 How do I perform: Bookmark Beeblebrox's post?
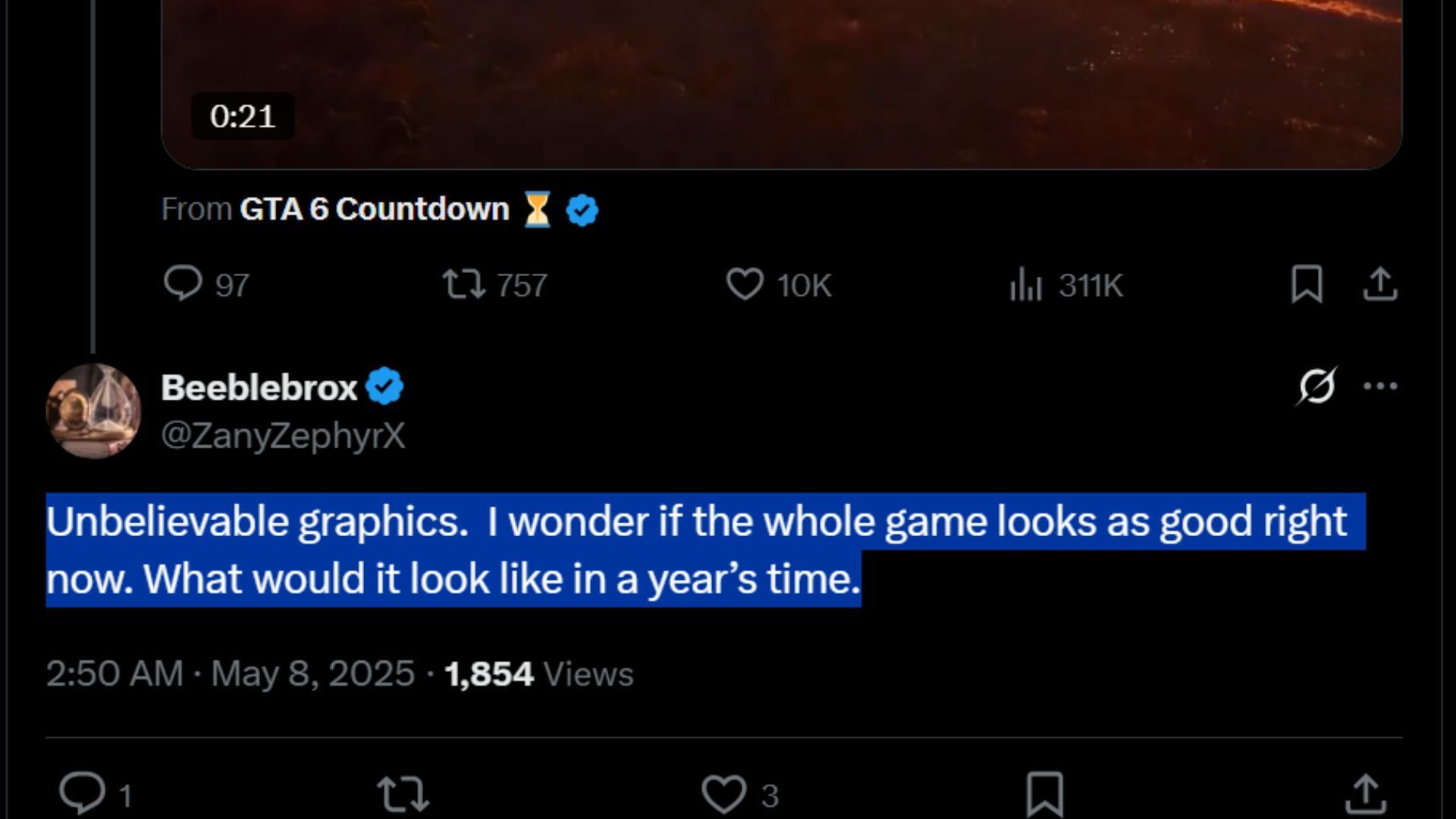(1044, 793)
